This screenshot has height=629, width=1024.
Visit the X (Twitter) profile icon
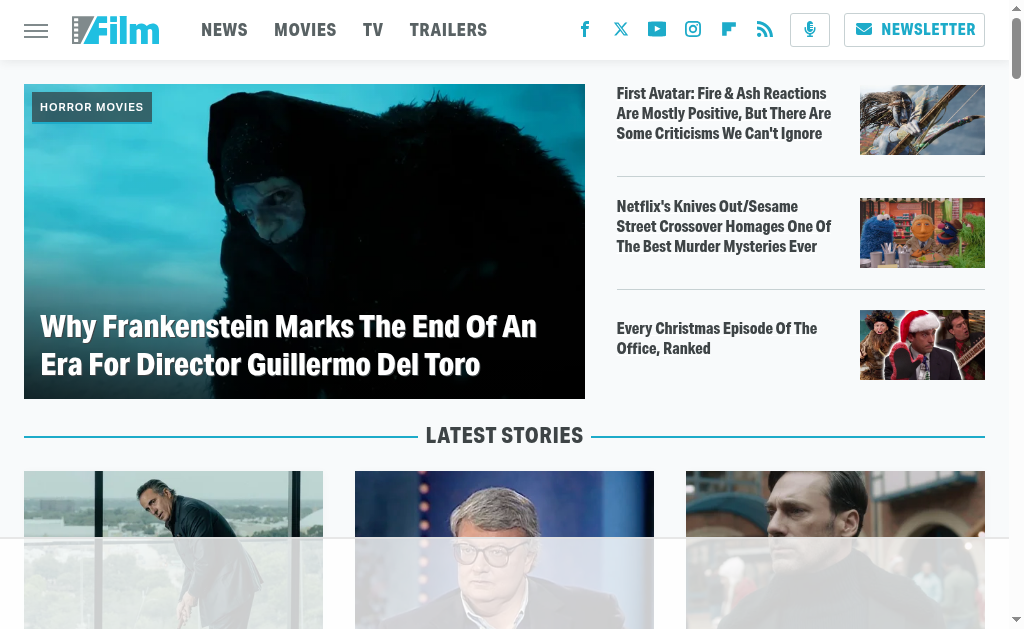point(621,29)
